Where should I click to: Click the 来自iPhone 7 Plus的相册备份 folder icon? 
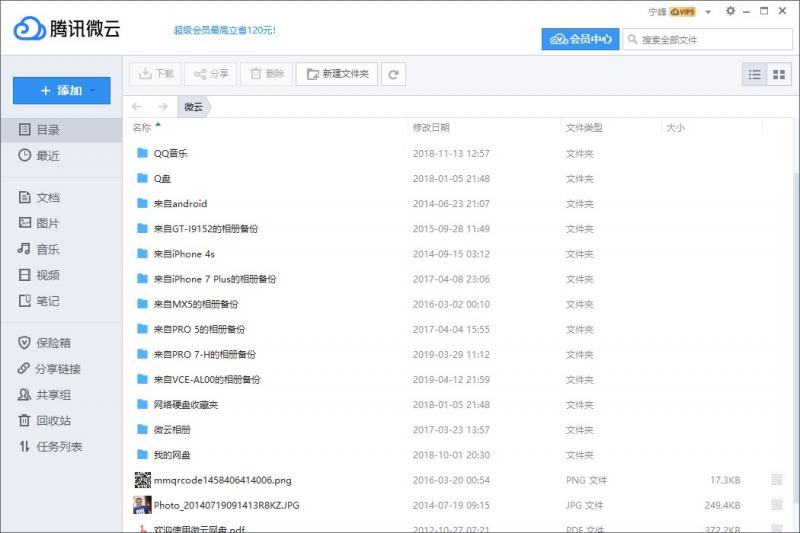(x=142, y=278)
